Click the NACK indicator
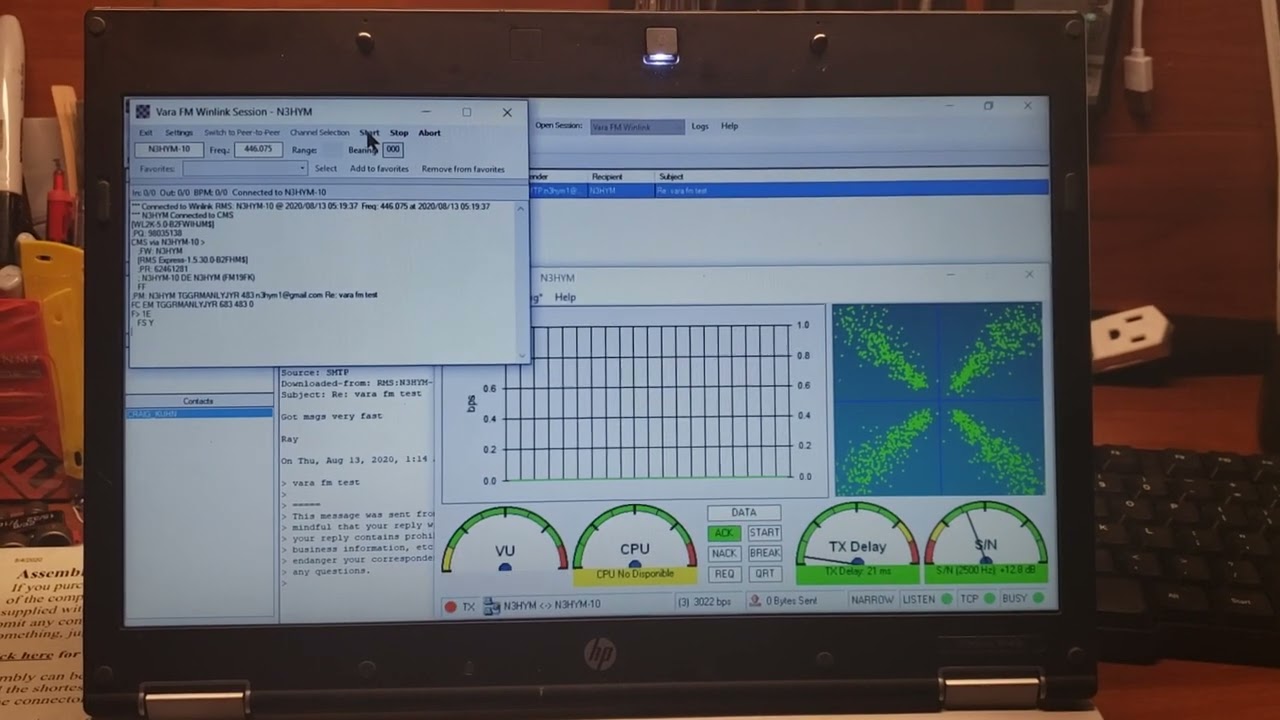The image size is (1280, 720). pyautogui.click(x=724, y=553)
